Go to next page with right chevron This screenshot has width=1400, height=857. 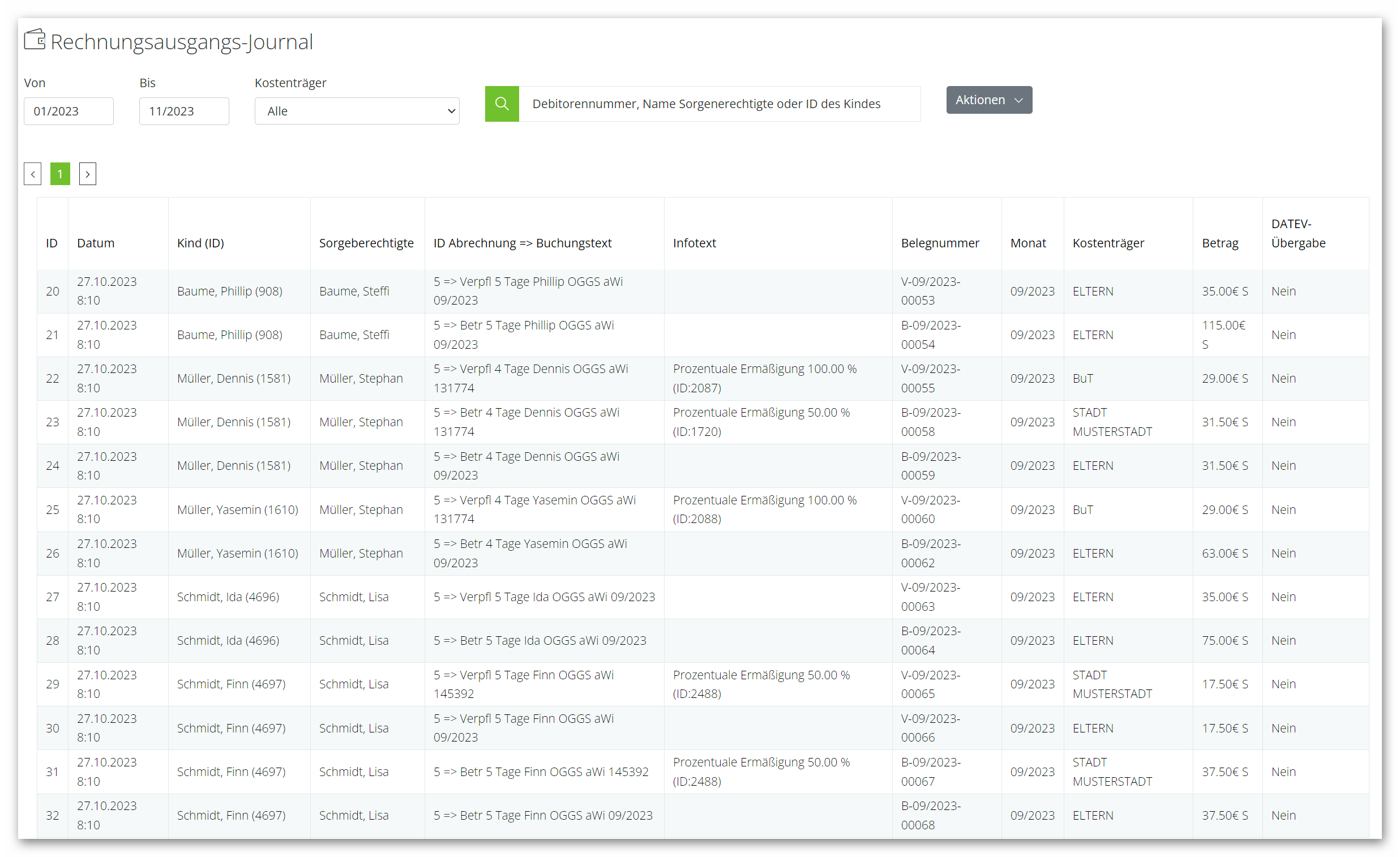pyautogui.click(x=88, y=174)
